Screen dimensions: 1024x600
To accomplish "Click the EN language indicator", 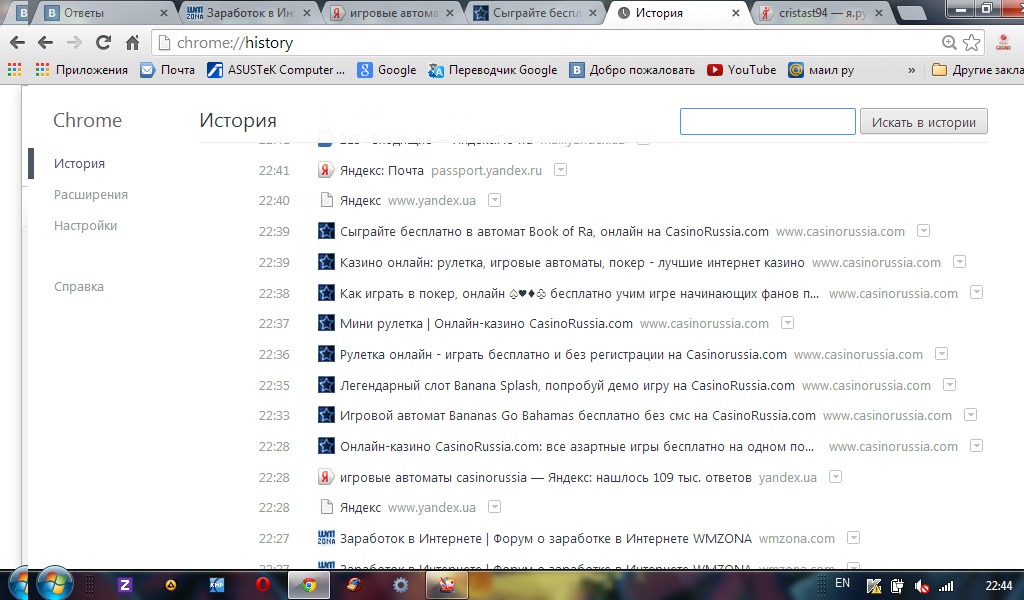I will click(x=842, y=583).
